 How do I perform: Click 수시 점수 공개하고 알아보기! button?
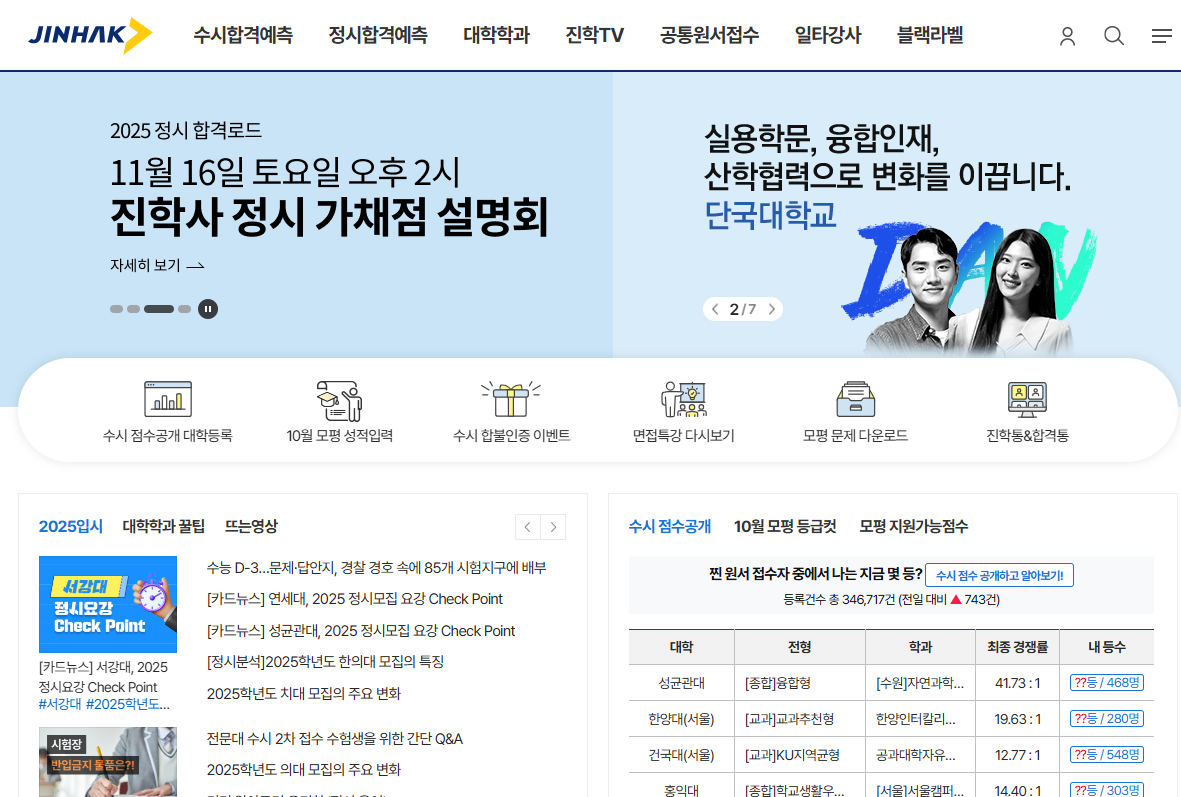pyautogui.click(x=999, y=575)
